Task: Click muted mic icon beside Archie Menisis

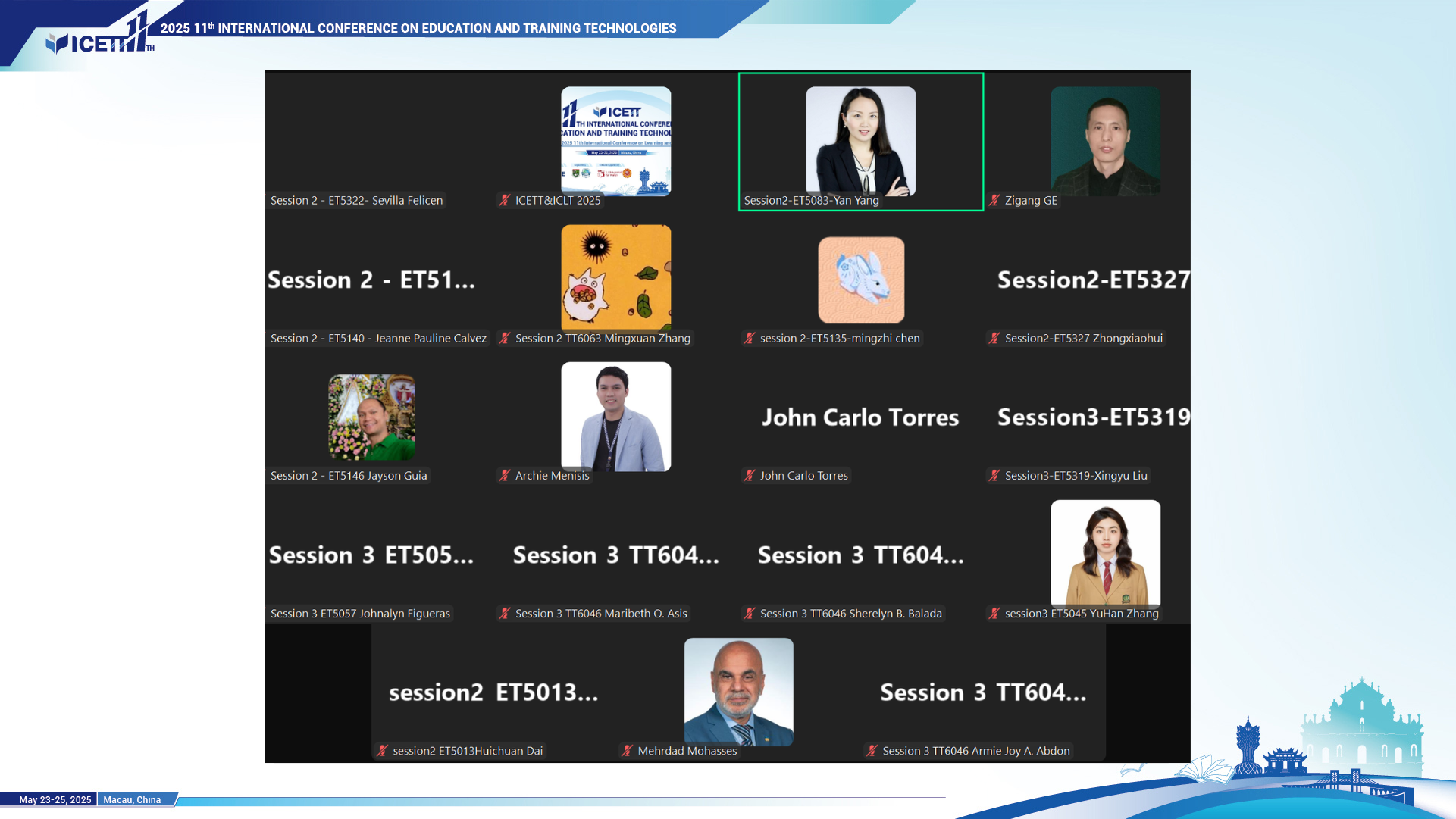Action: click(505, 475)
